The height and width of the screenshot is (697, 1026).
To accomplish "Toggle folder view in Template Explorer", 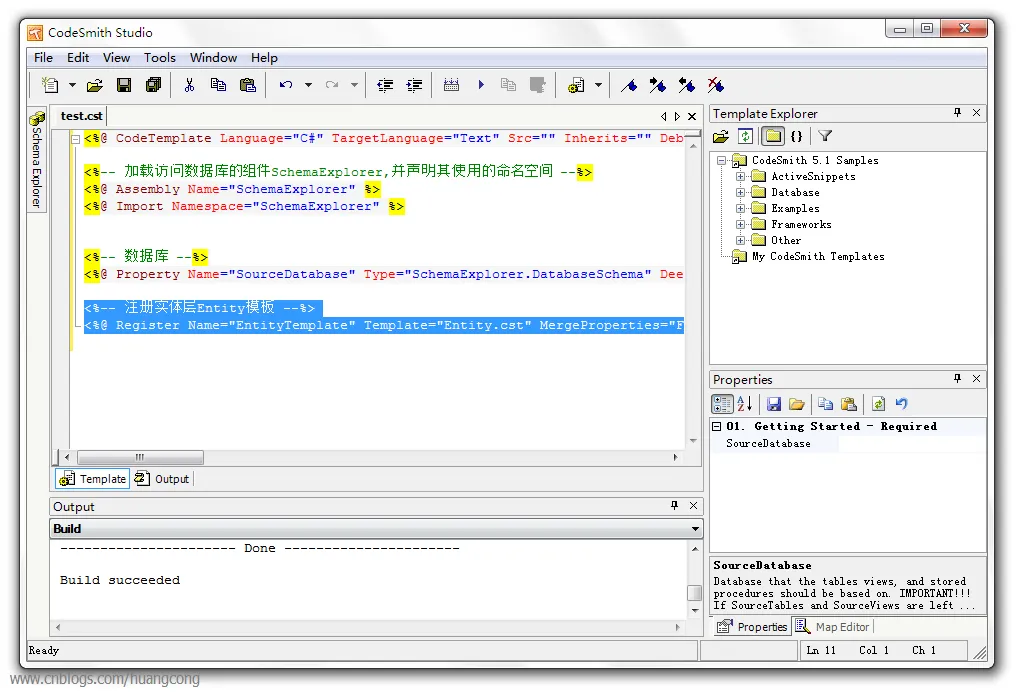I will click(772, 136).
